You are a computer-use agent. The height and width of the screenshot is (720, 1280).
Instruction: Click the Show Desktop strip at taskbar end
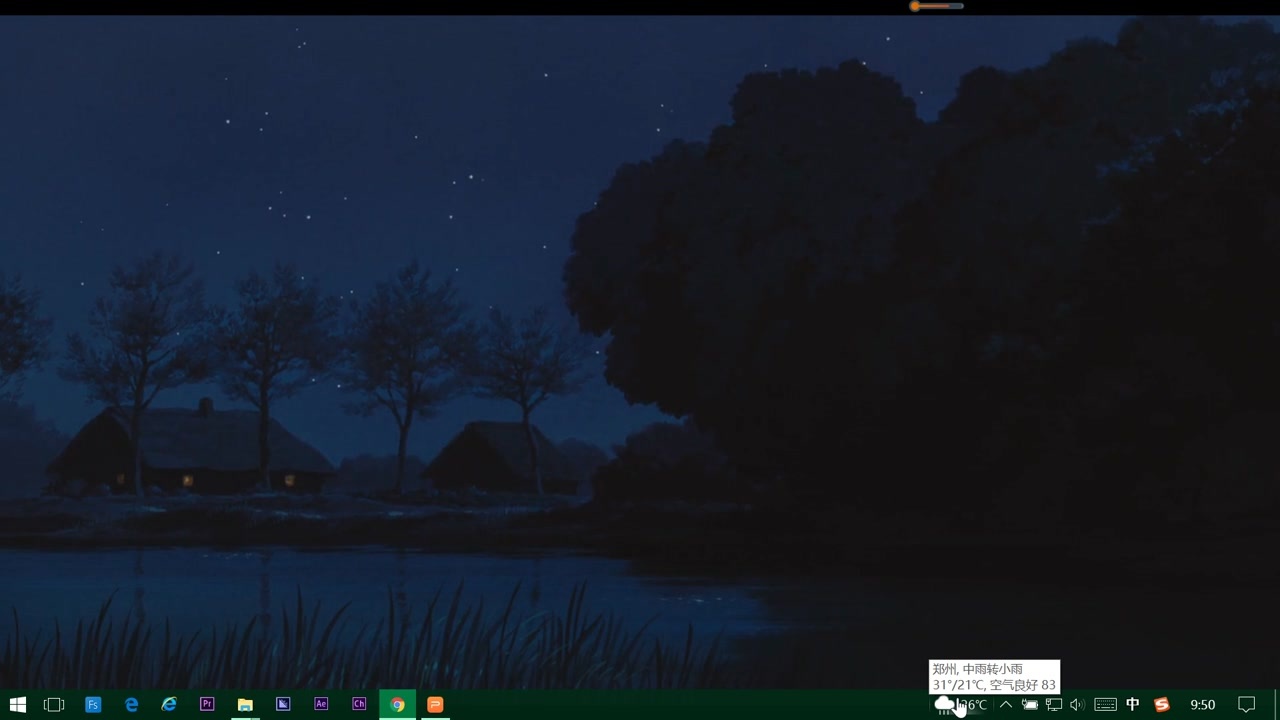[1277, 704]
